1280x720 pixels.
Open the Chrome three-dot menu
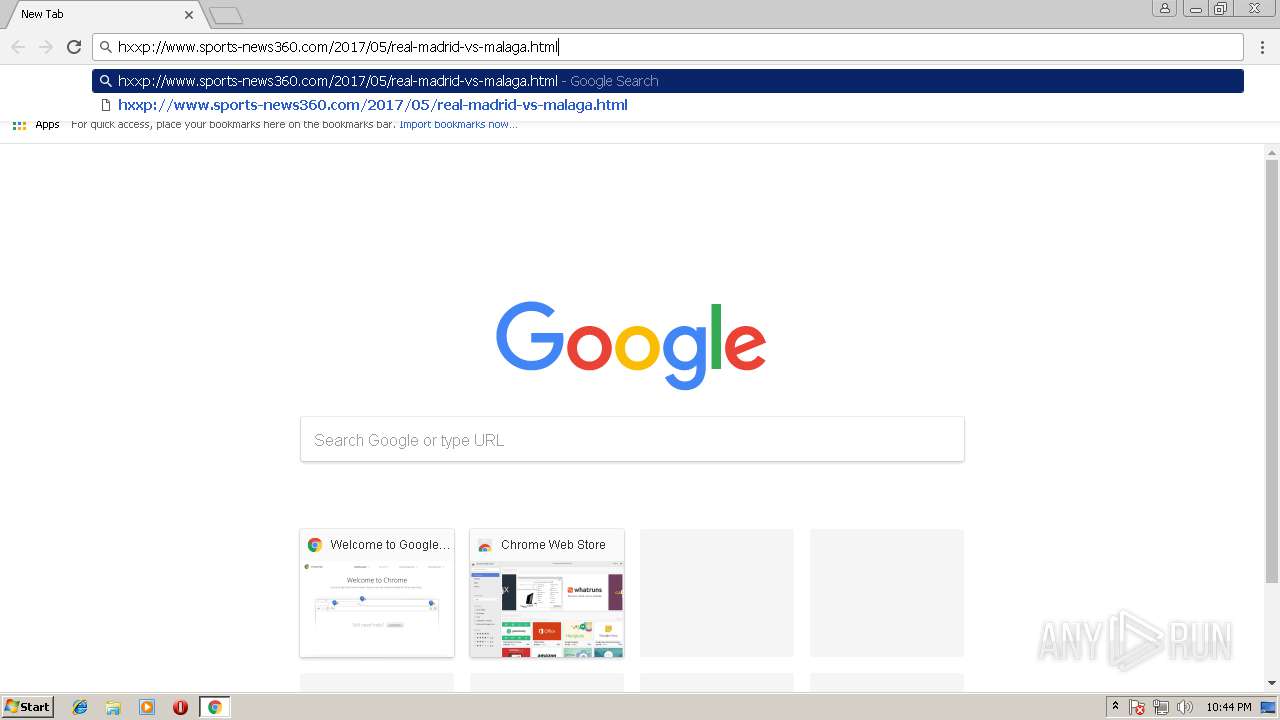click(x=1263, y=47)
